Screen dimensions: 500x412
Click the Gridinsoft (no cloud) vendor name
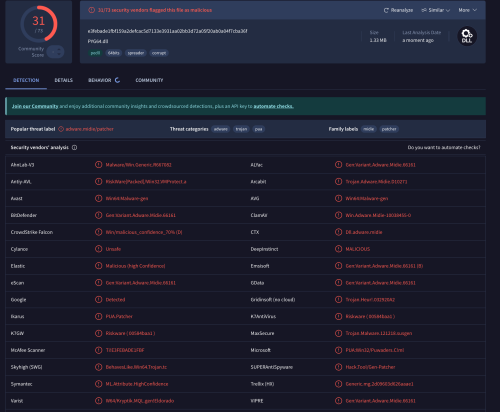(x=273, y=300)
